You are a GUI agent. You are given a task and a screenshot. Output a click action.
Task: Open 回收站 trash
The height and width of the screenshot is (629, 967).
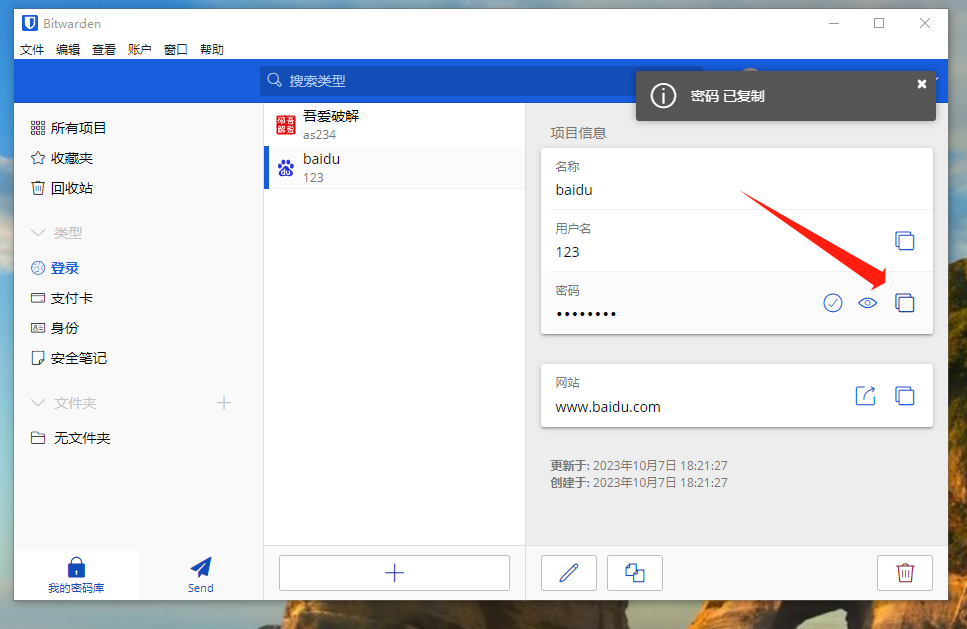[x=62, y=188]
